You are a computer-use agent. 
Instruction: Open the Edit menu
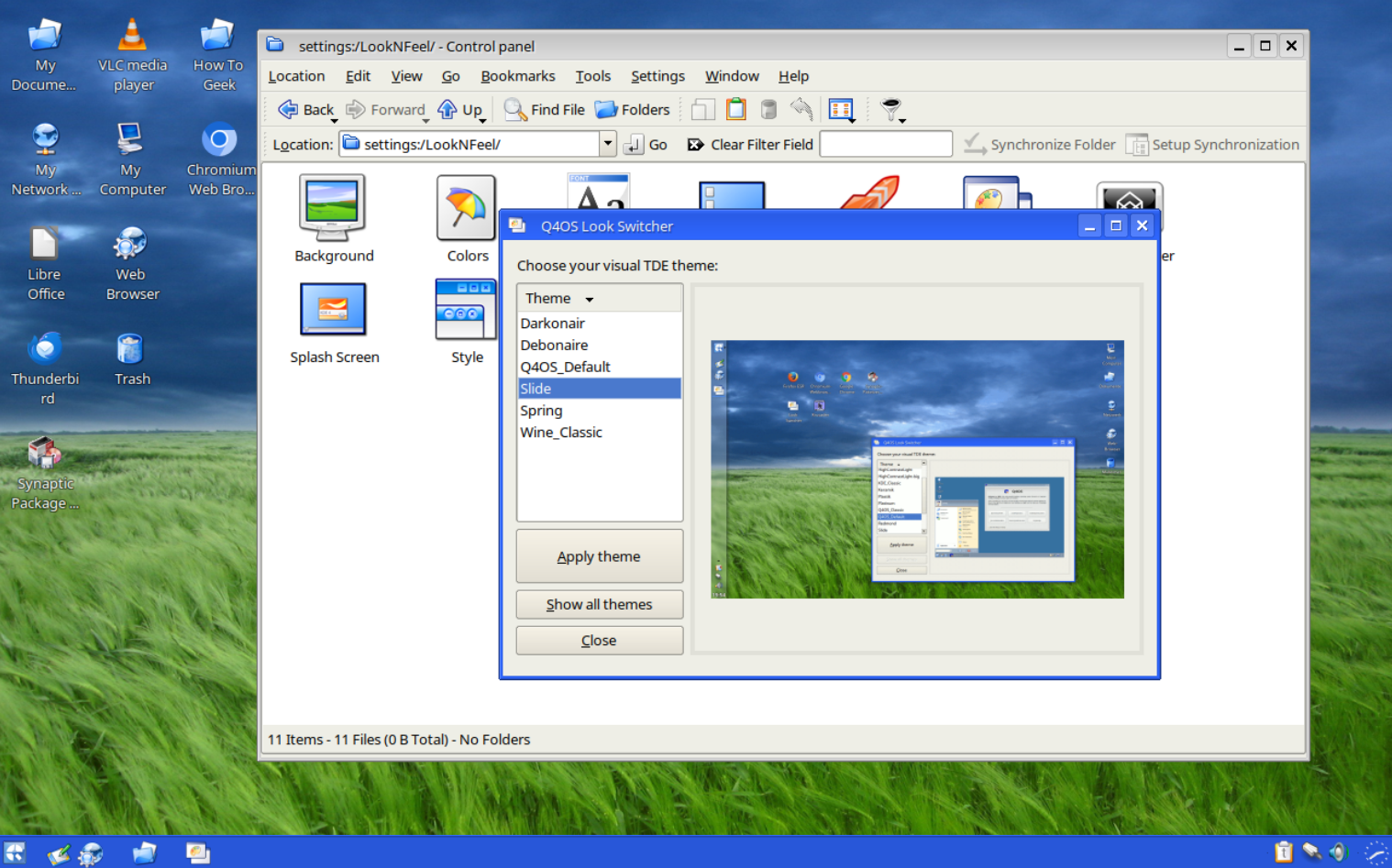point(358,76)
